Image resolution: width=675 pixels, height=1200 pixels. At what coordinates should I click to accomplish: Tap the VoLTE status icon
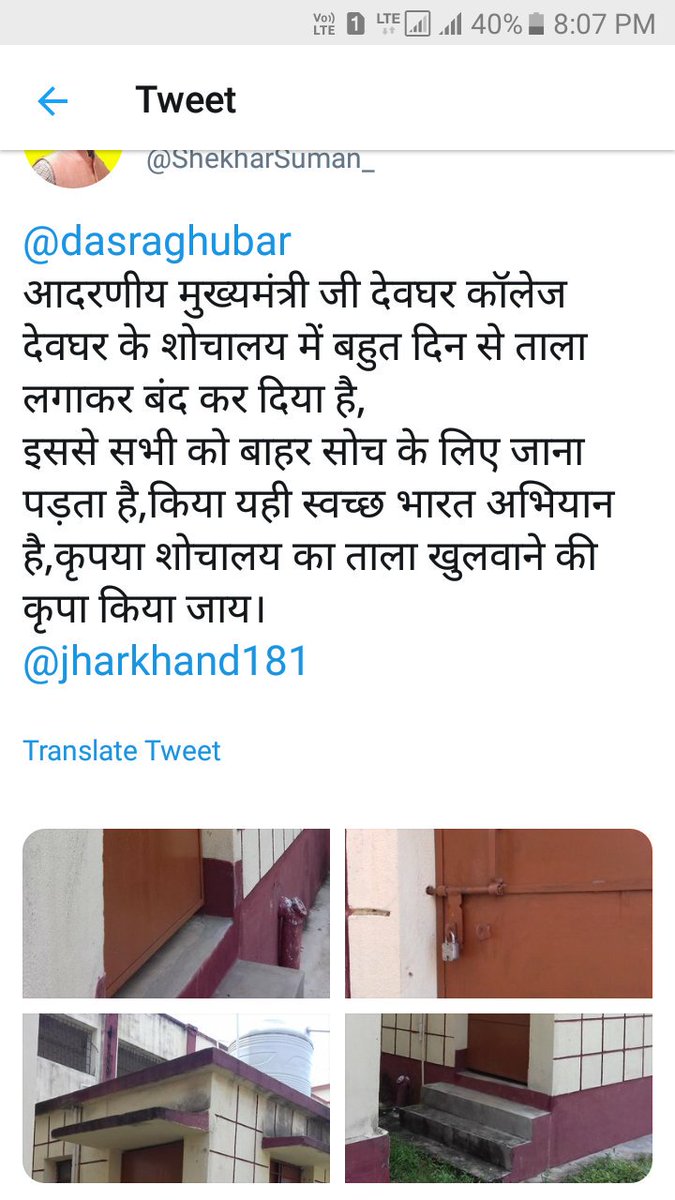[x=324, y=24]
